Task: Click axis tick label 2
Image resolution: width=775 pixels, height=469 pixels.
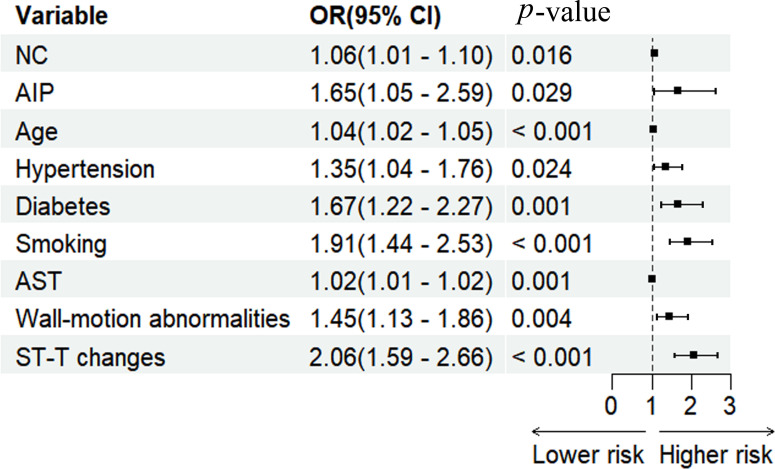Action: (x=690, y=406)
